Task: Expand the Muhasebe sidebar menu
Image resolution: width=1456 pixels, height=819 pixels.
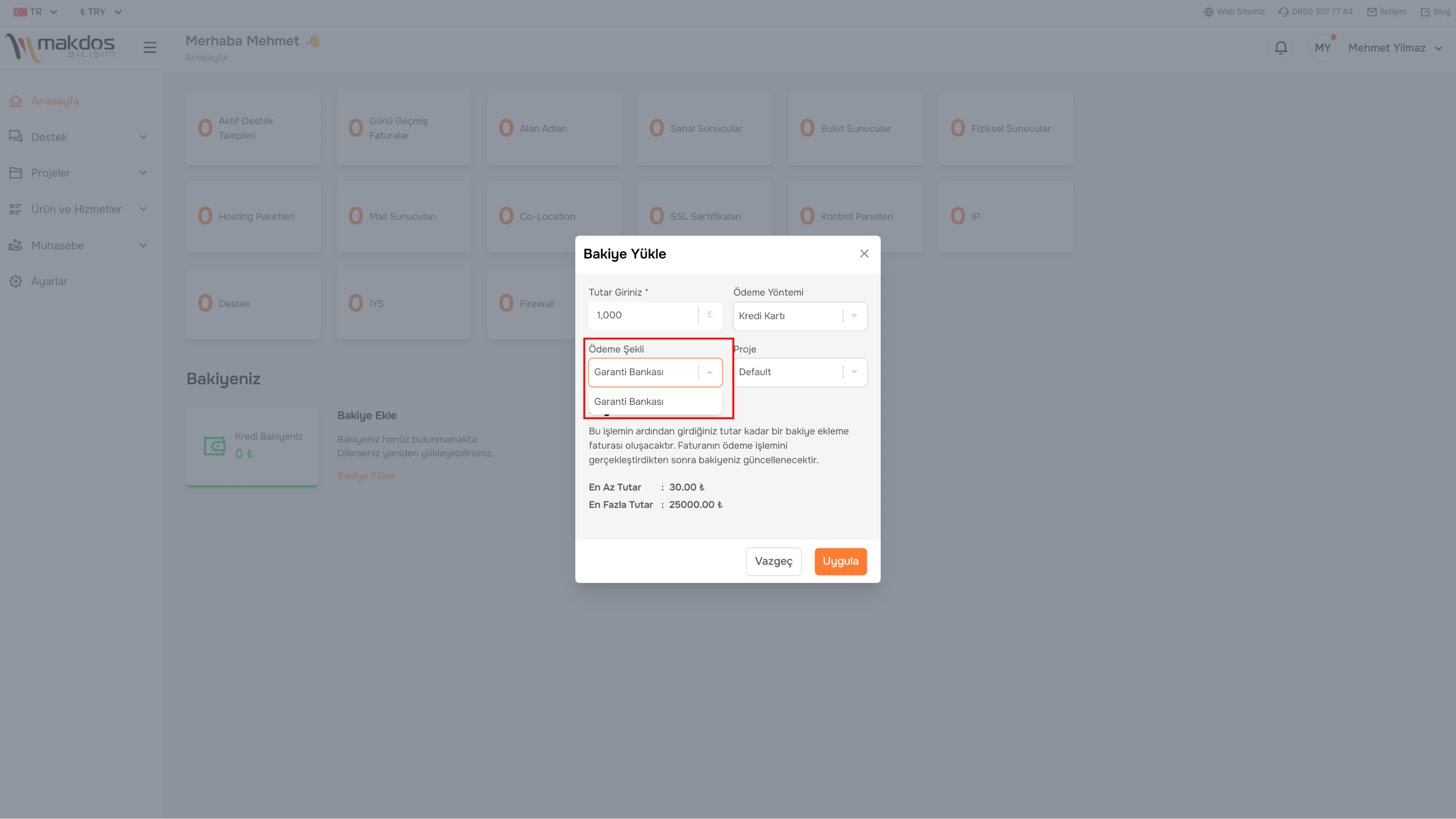Action: pos(78,245)
